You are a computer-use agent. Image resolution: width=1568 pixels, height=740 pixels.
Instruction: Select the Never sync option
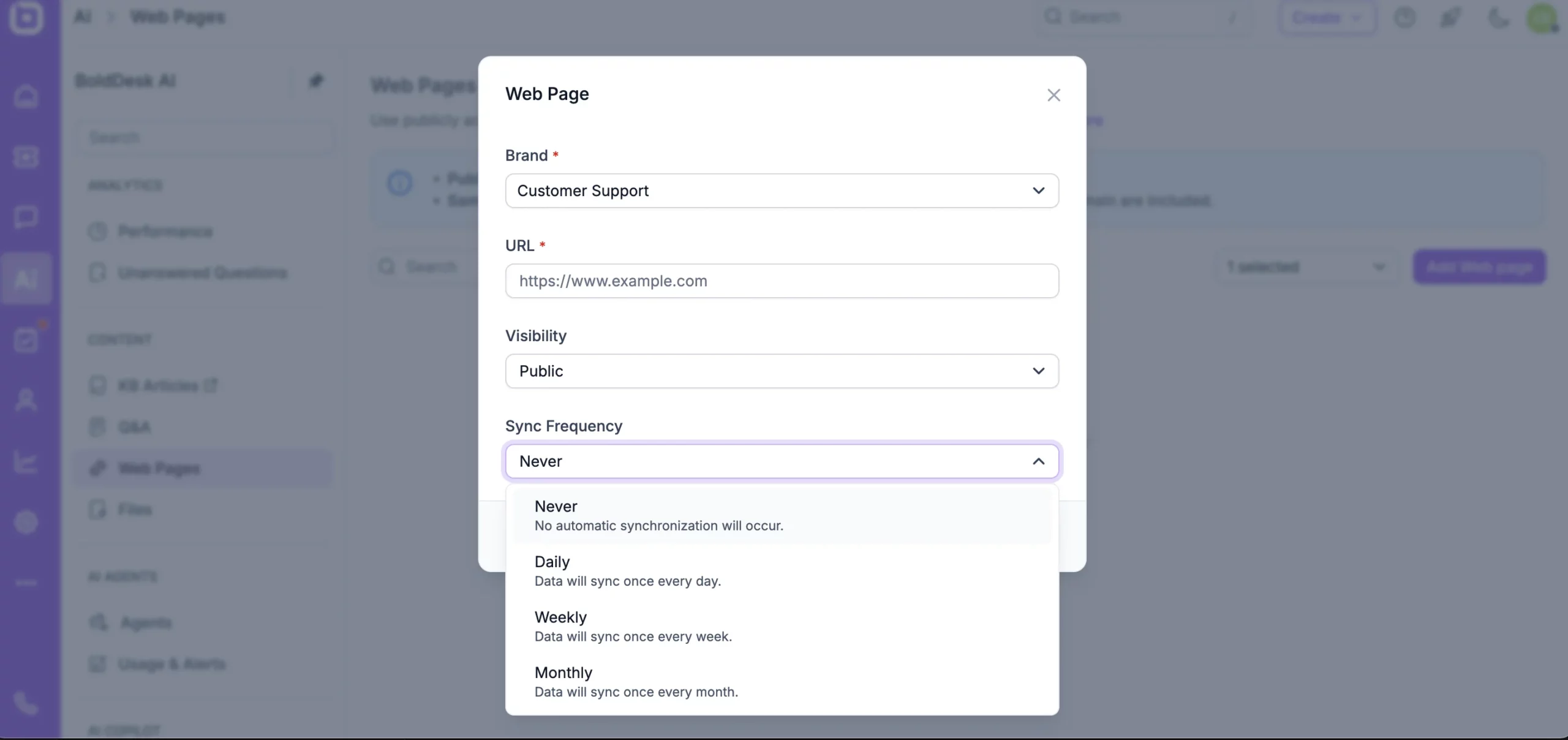pyautogui.click(x=782, y=515)
